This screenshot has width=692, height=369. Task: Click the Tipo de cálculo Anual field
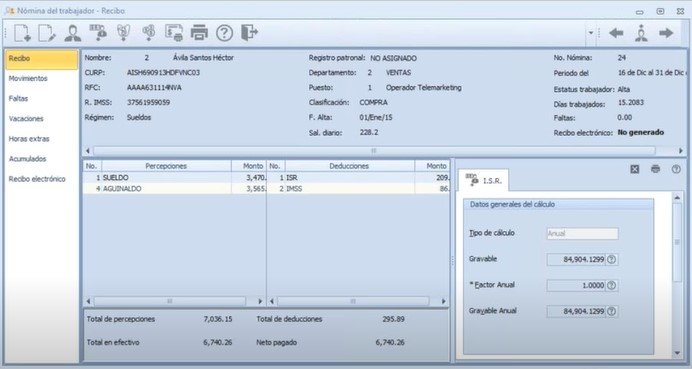(583, 233)
